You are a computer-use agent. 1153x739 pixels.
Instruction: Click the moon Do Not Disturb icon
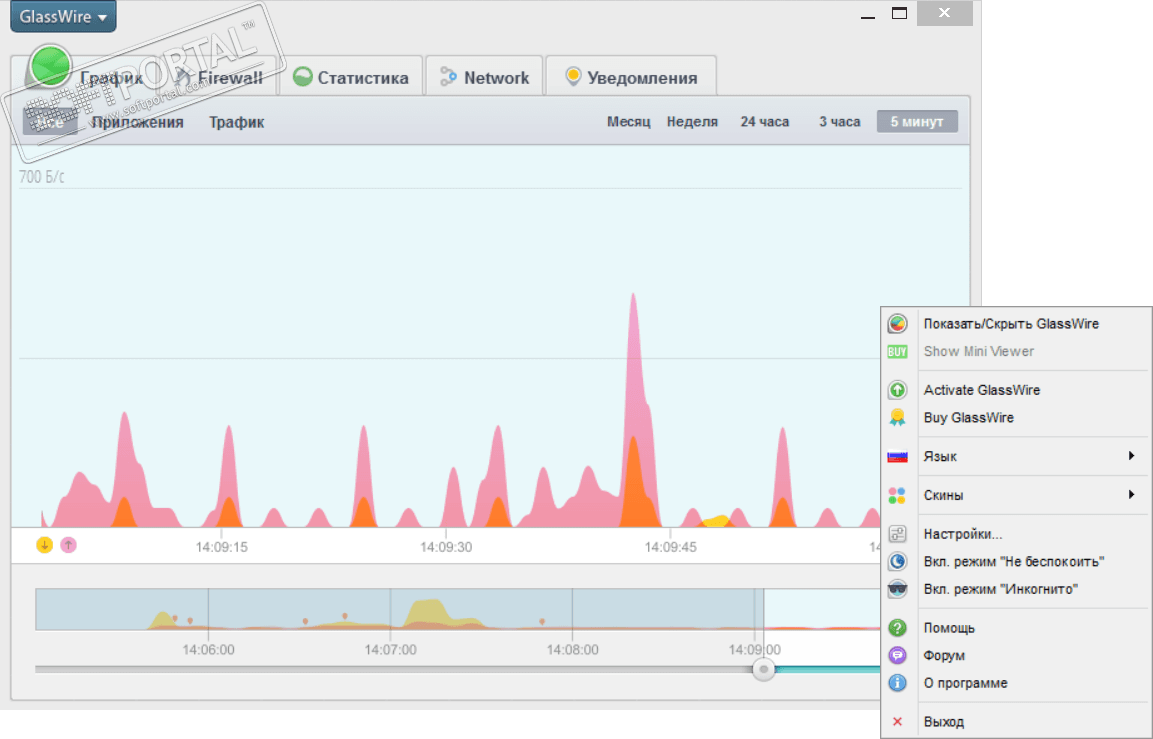pyautogui.click(x=897, y=562)
